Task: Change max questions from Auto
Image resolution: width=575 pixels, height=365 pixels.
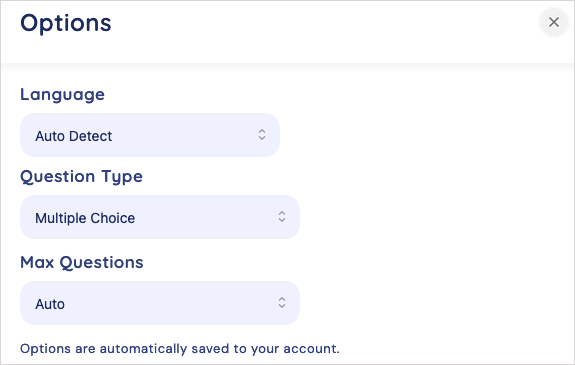Action: click(x=160, y=303)
